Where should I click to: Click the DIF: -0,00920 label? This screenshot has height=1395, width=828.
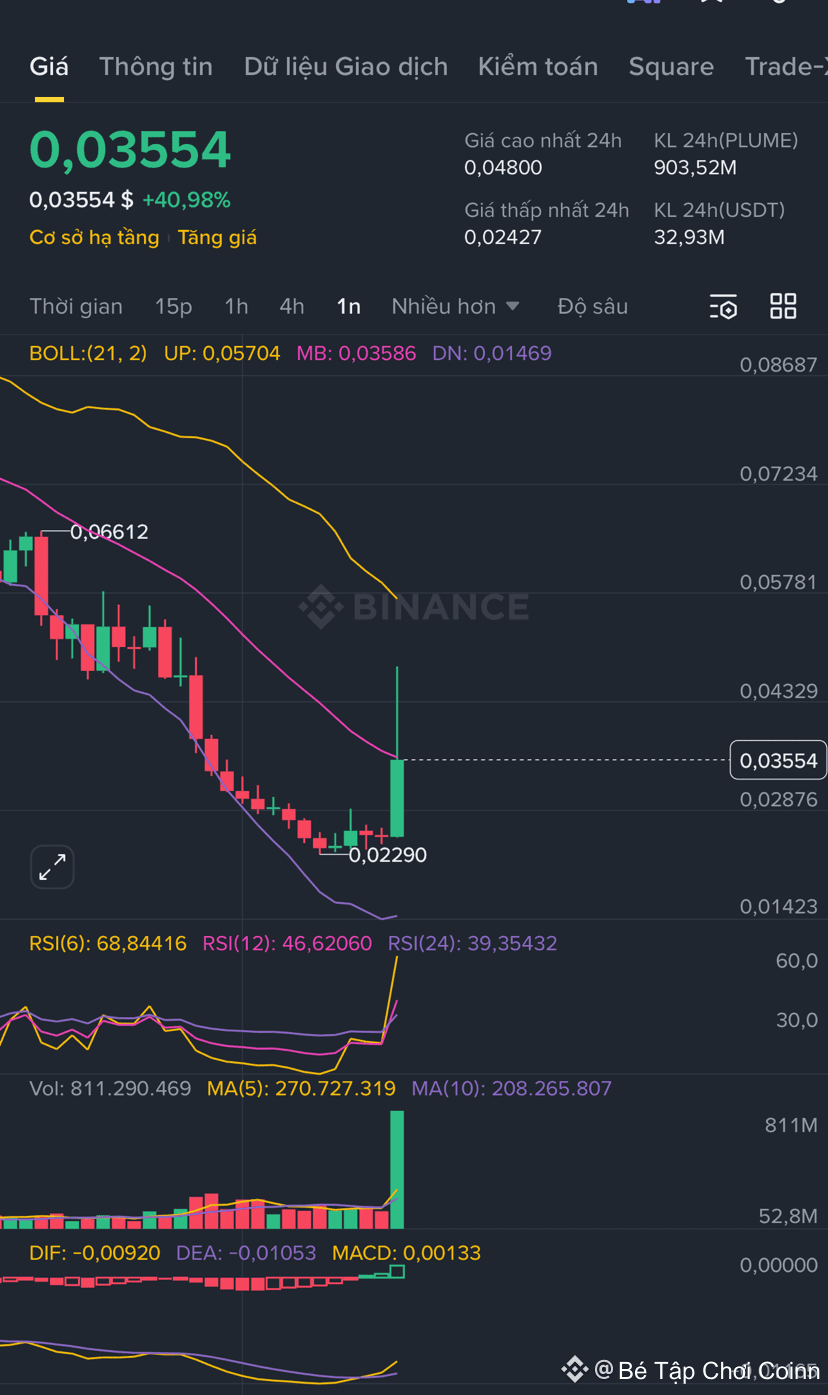(x=95, y=1253)
